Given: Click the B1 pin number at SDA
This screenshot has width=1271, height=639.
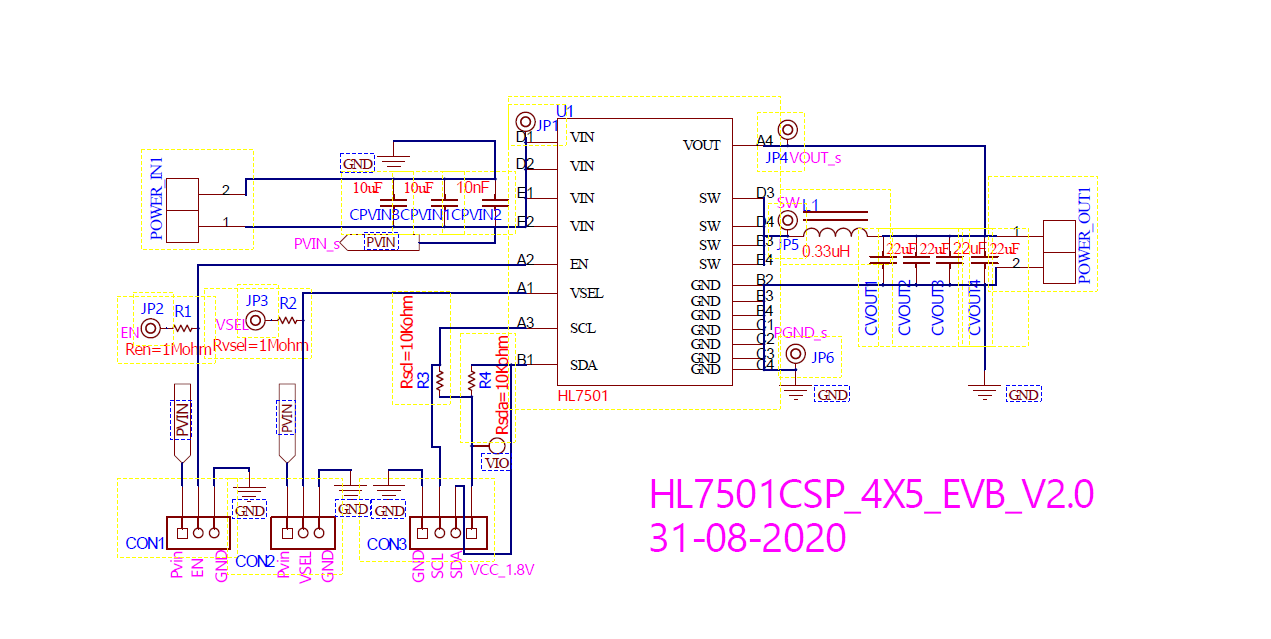Looking at the screenshot, I should pos(525,360).
